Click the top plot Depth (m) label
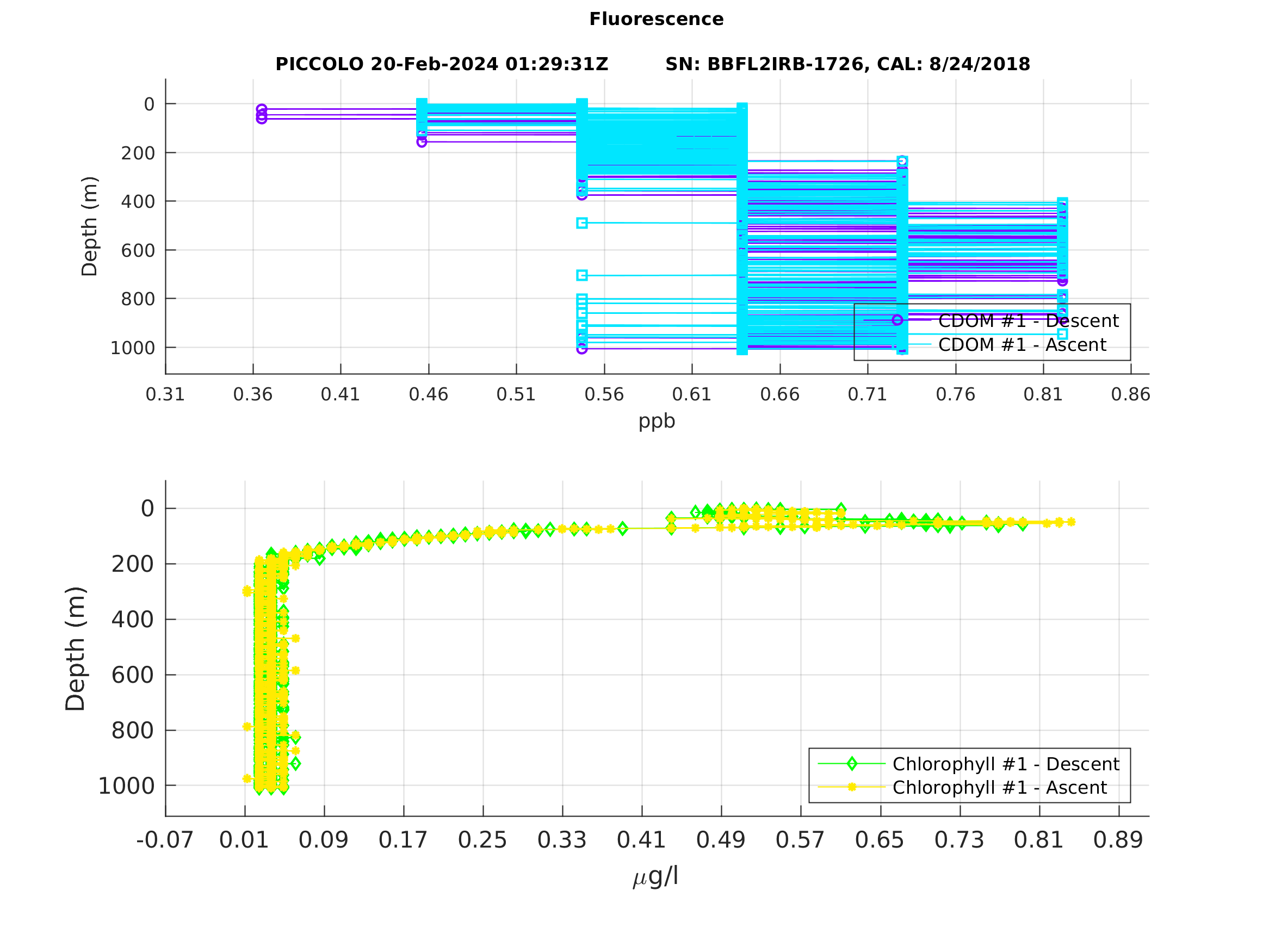 (90, 226)
